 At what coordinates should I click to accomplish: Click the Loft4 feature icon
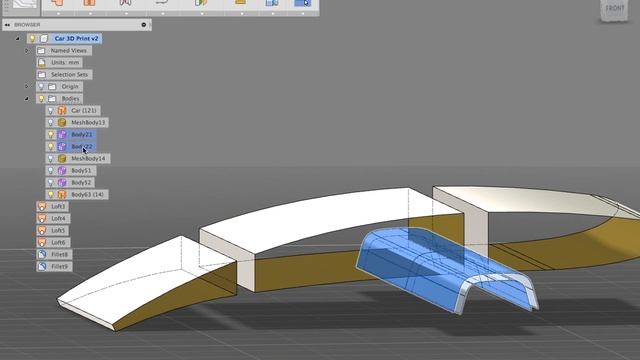click(42, 218)
